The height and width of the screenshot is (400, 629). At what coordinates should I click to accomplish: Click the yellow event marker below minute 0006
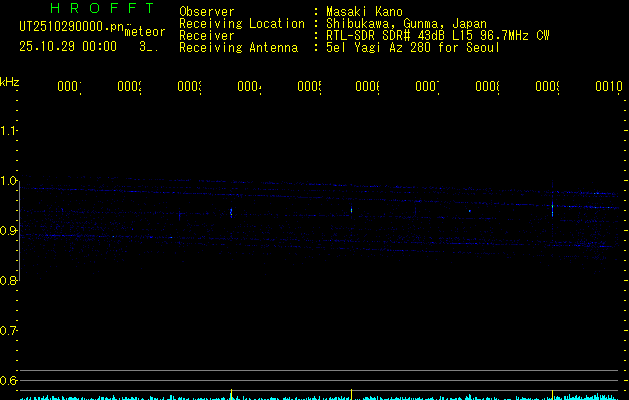tap(351, 394)
